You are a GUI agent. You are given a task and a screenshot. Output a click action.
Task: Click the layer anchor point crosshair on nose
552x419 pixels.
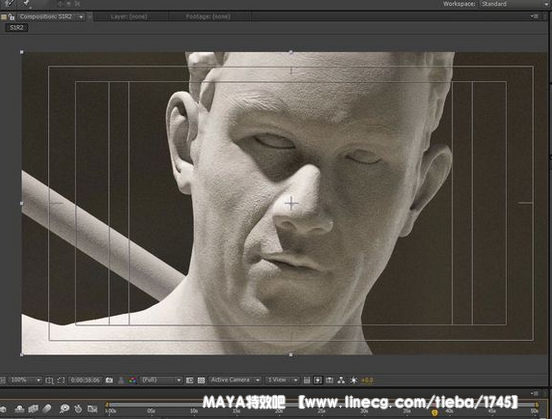click(291, 204)
